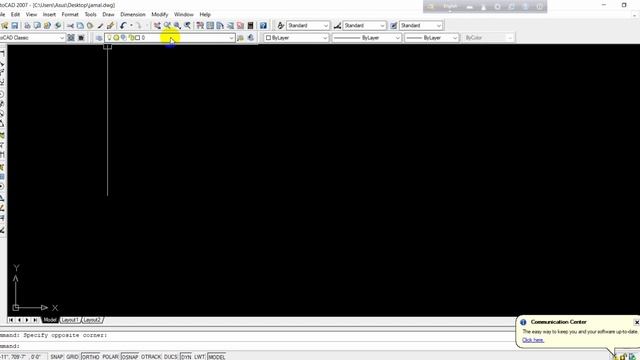
Task: Open the lineweight ByLayer dropdown
Action: (455, 38)
